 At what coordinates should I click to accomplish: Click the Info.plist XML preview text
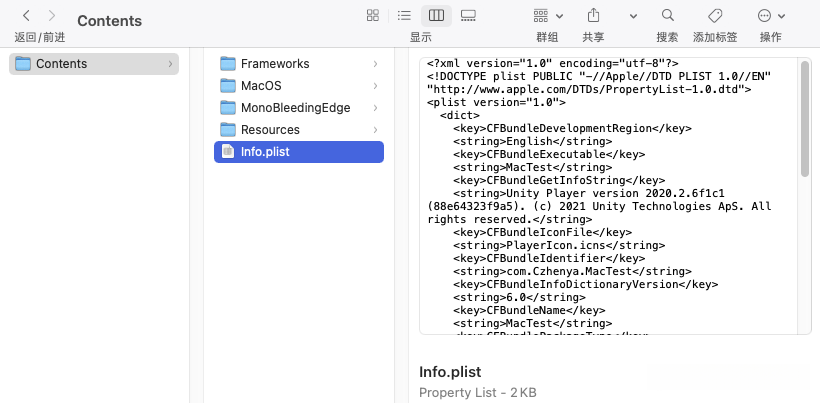tap(600, 200)
